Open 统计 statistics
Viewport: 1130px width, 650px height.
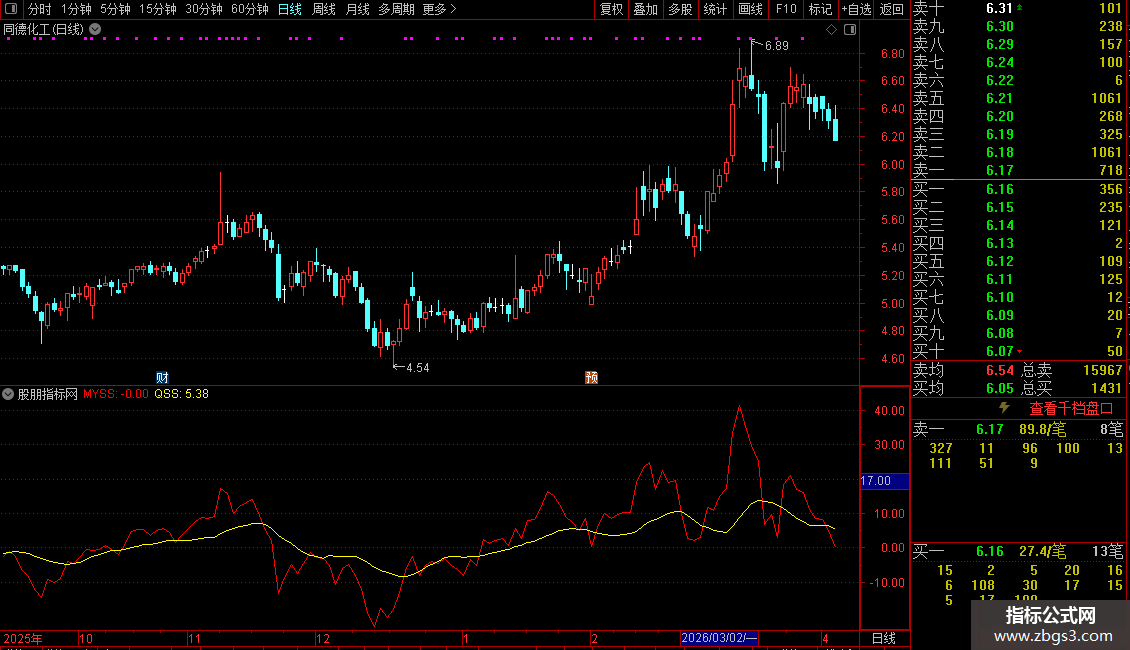coord(715,9)
